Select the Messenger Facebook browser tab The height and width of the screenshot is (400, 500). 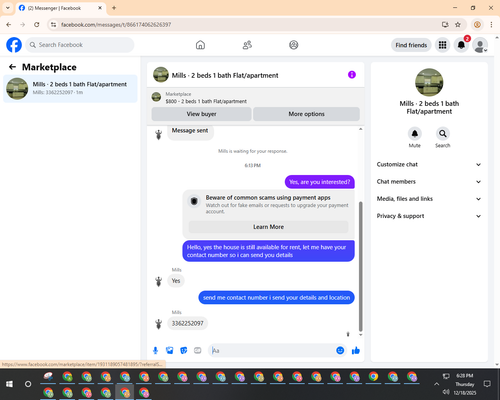point(61,8)
